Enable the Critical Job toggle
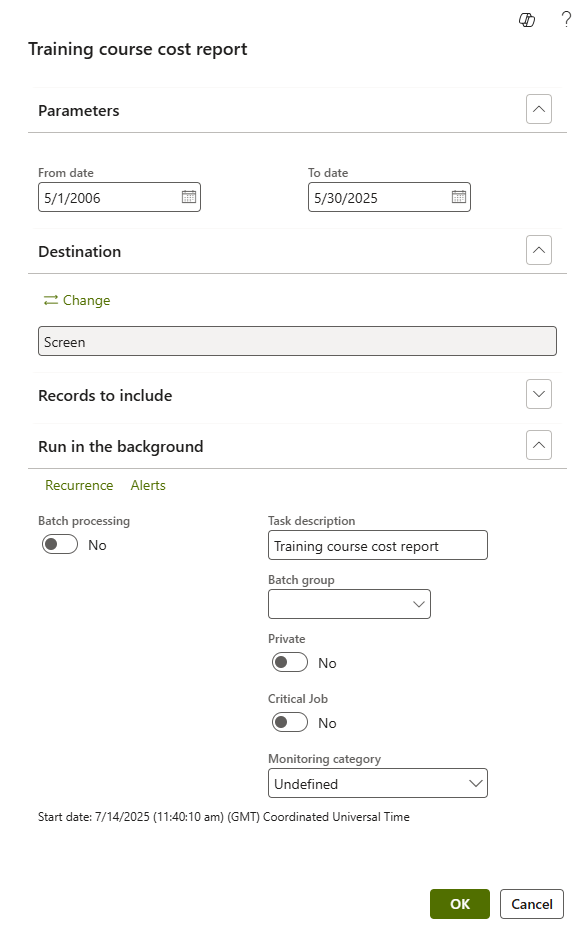This screenshot has height=937, width=579. coord(290,722)
